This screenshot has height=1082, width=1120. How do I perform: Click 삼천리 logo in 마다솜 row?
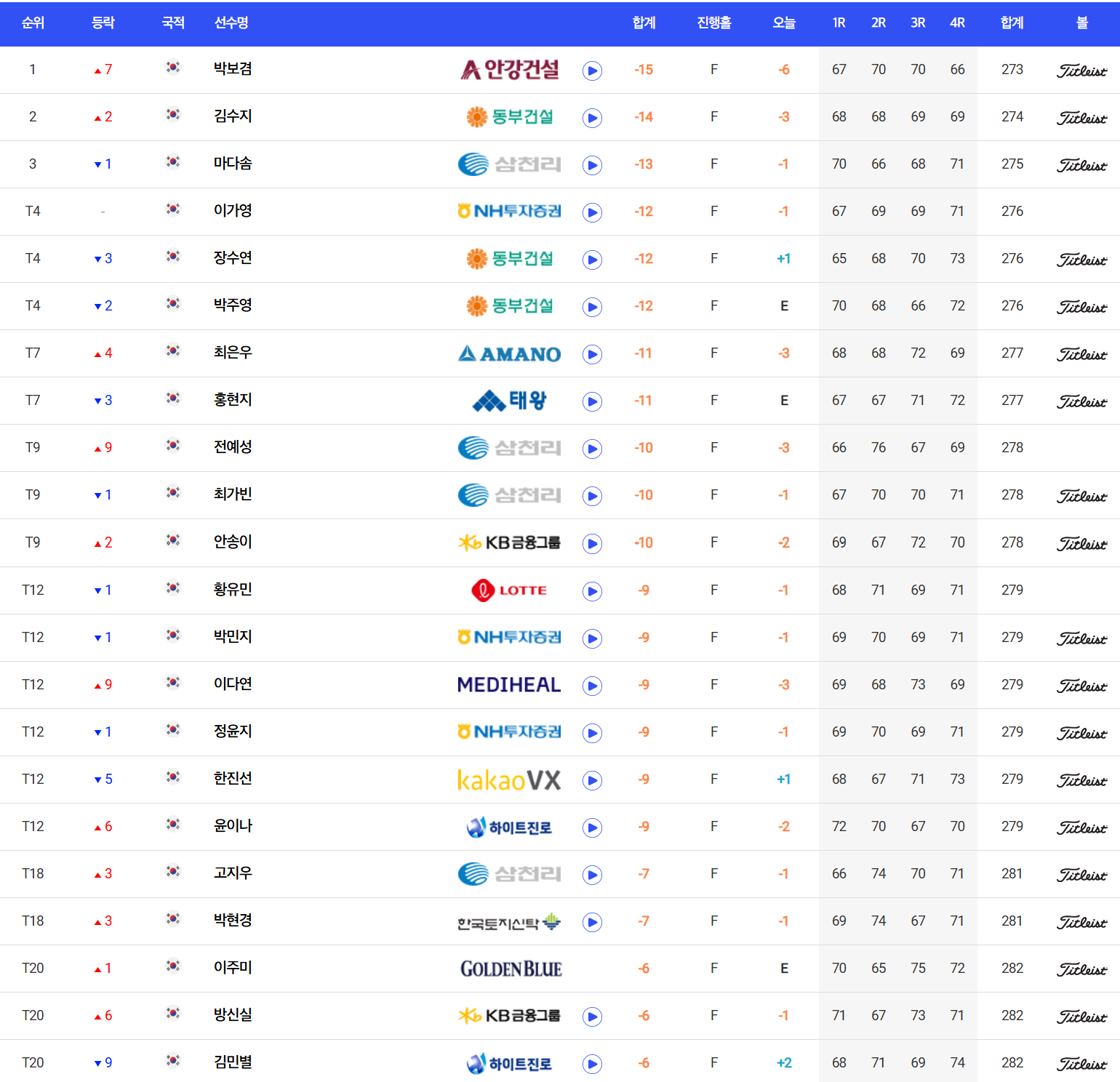tap(509, 164)
